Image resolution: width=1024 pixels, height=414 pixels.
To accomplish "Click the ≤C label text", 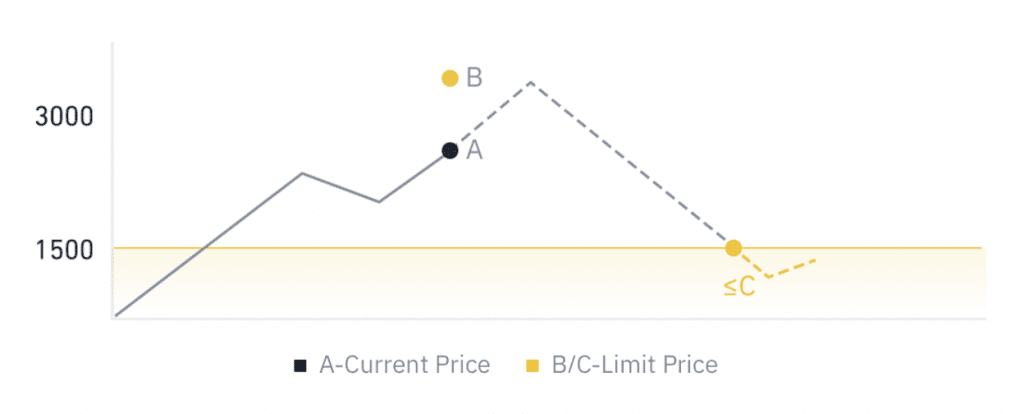I will click(x=739, y=287).
